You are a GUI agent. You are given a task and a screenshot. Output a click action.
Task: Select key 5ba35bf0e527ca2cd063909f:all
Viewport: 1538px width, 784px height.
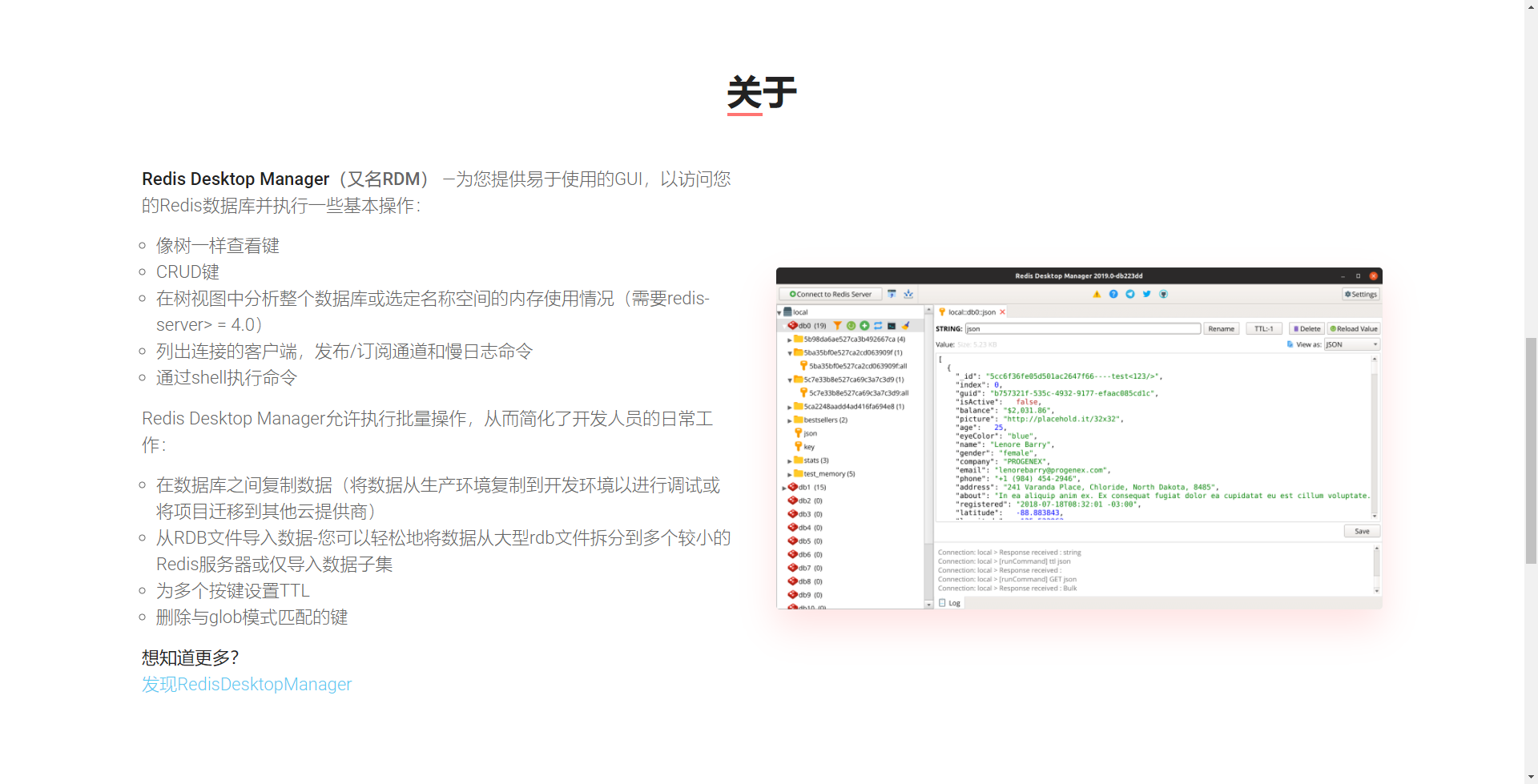click(854, 366)
